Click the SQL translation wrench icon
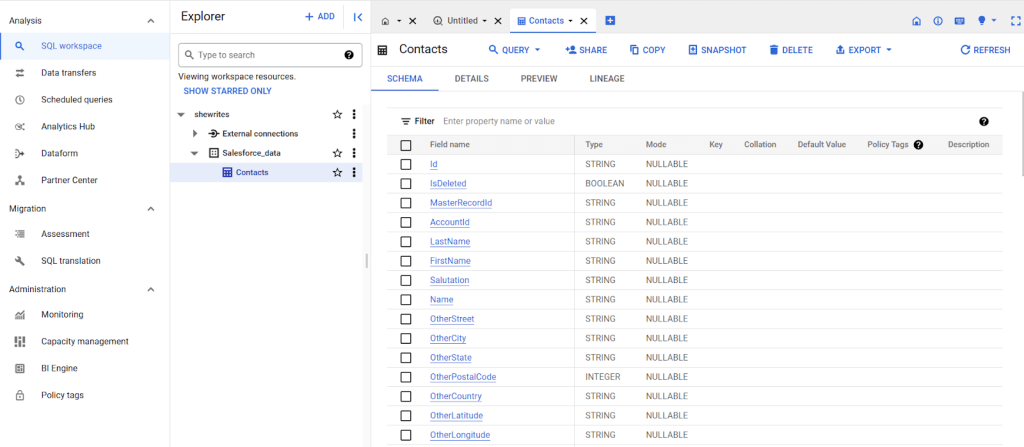This screenshot has width=1024, height=447. tap(20, 261)
